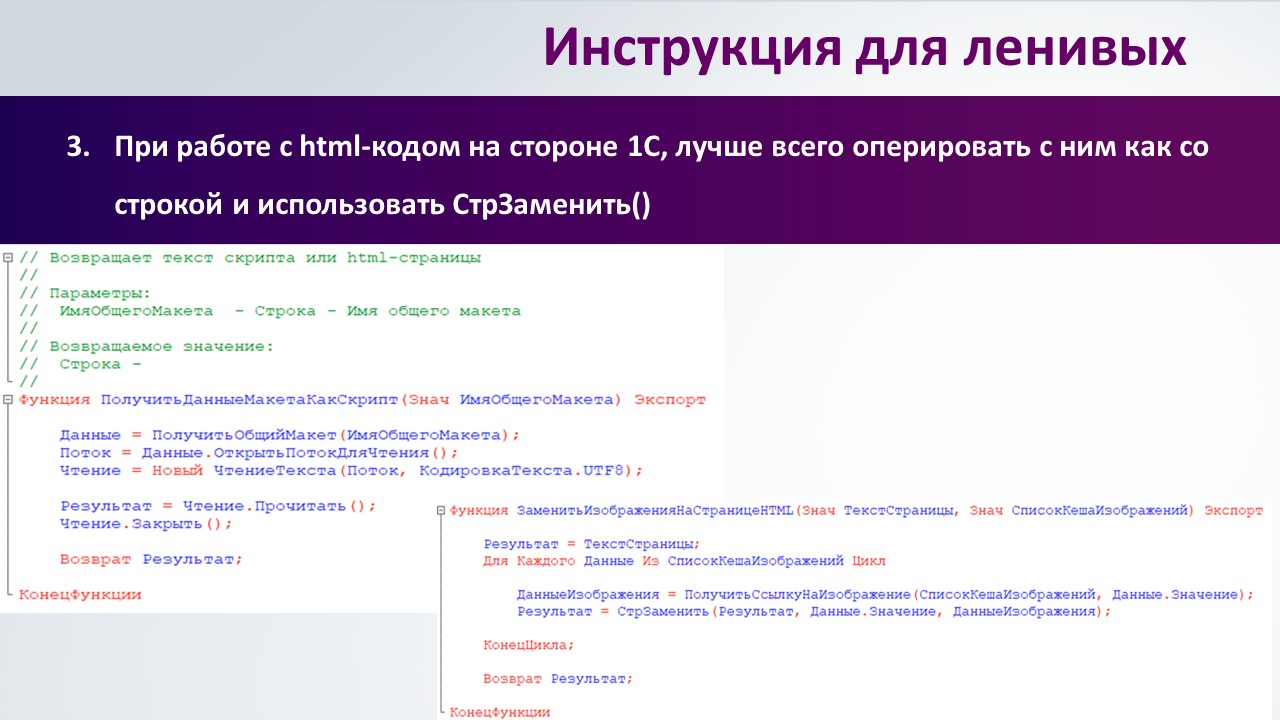
Task: Click function name ПолучитьДанныеМакетаКакСкрипт in its declaration
Action: (249, 400)
